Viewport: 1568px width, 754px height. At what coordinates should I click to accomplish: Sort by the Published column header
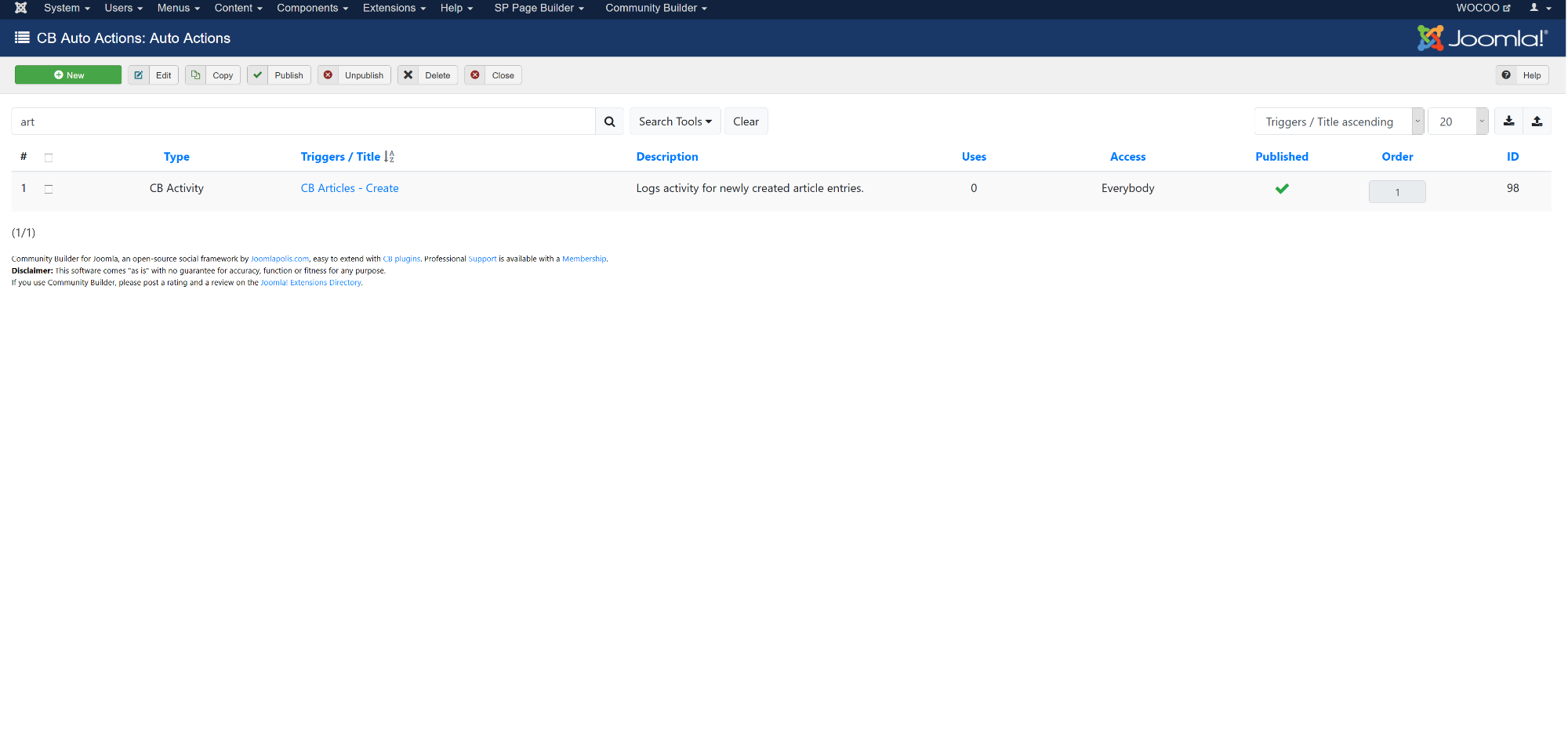[1282, 157]
